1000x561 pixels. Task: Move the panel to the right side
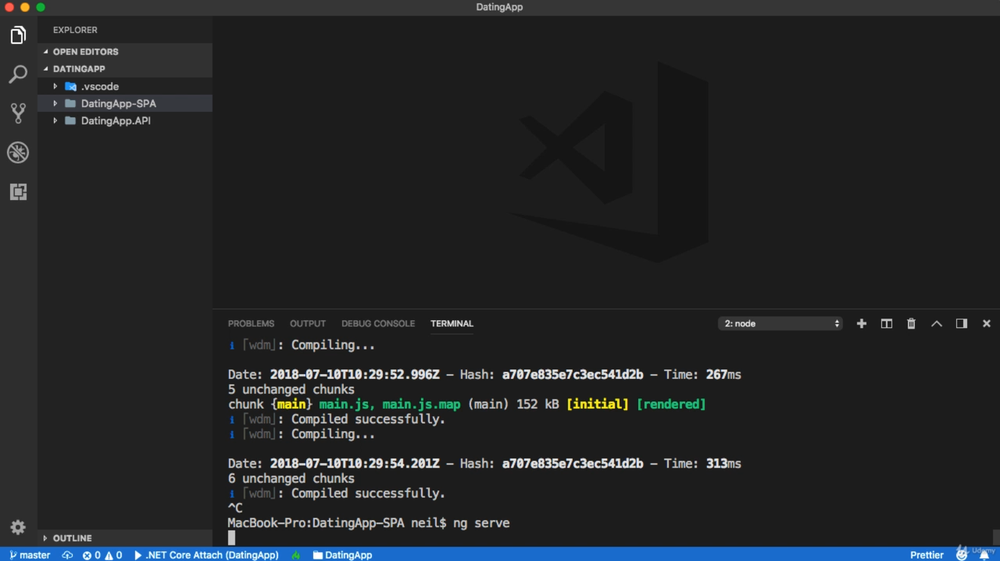[961, 324]
